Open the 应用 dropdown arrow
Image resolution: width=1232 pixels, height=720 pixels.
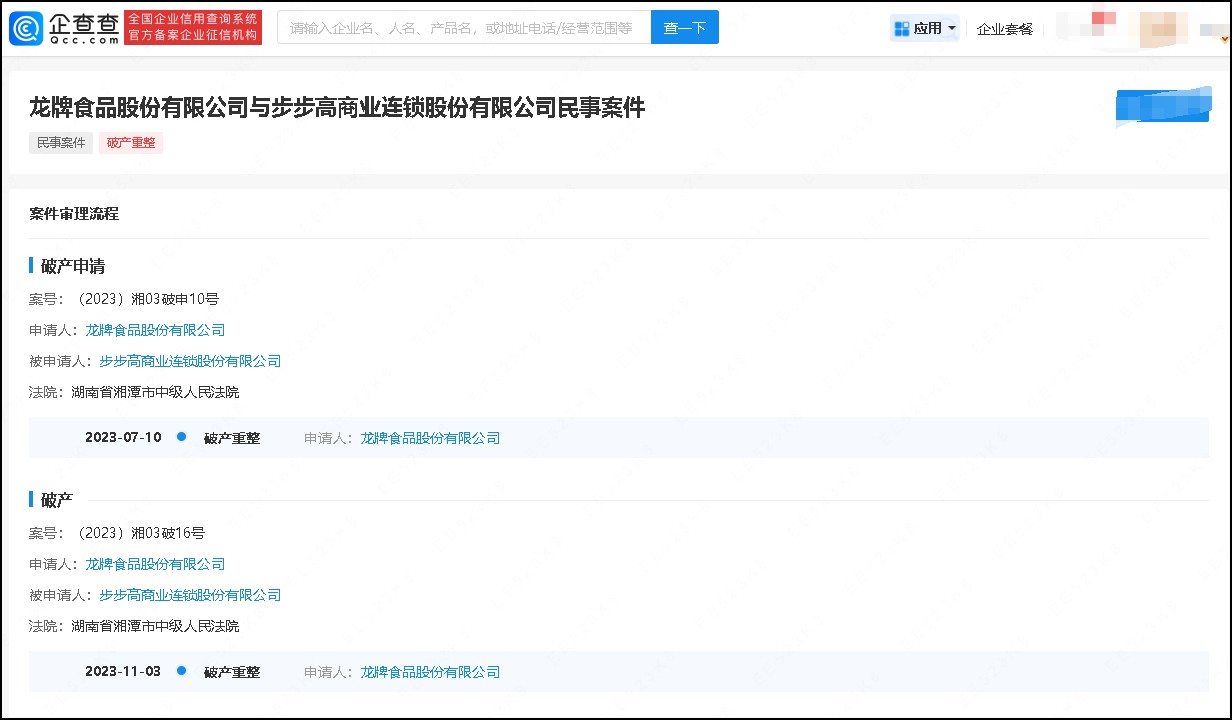951,29
